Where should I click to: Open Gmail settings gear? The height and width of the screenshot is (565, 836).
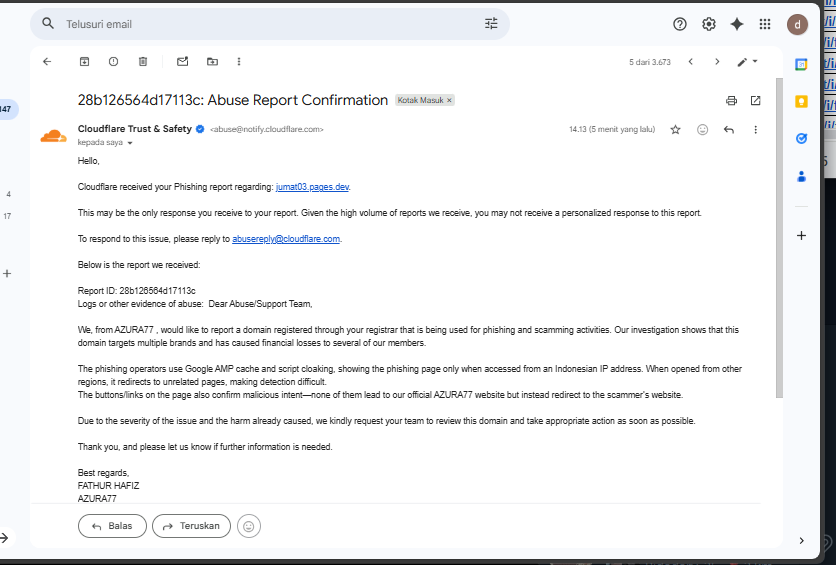(709, 24)
